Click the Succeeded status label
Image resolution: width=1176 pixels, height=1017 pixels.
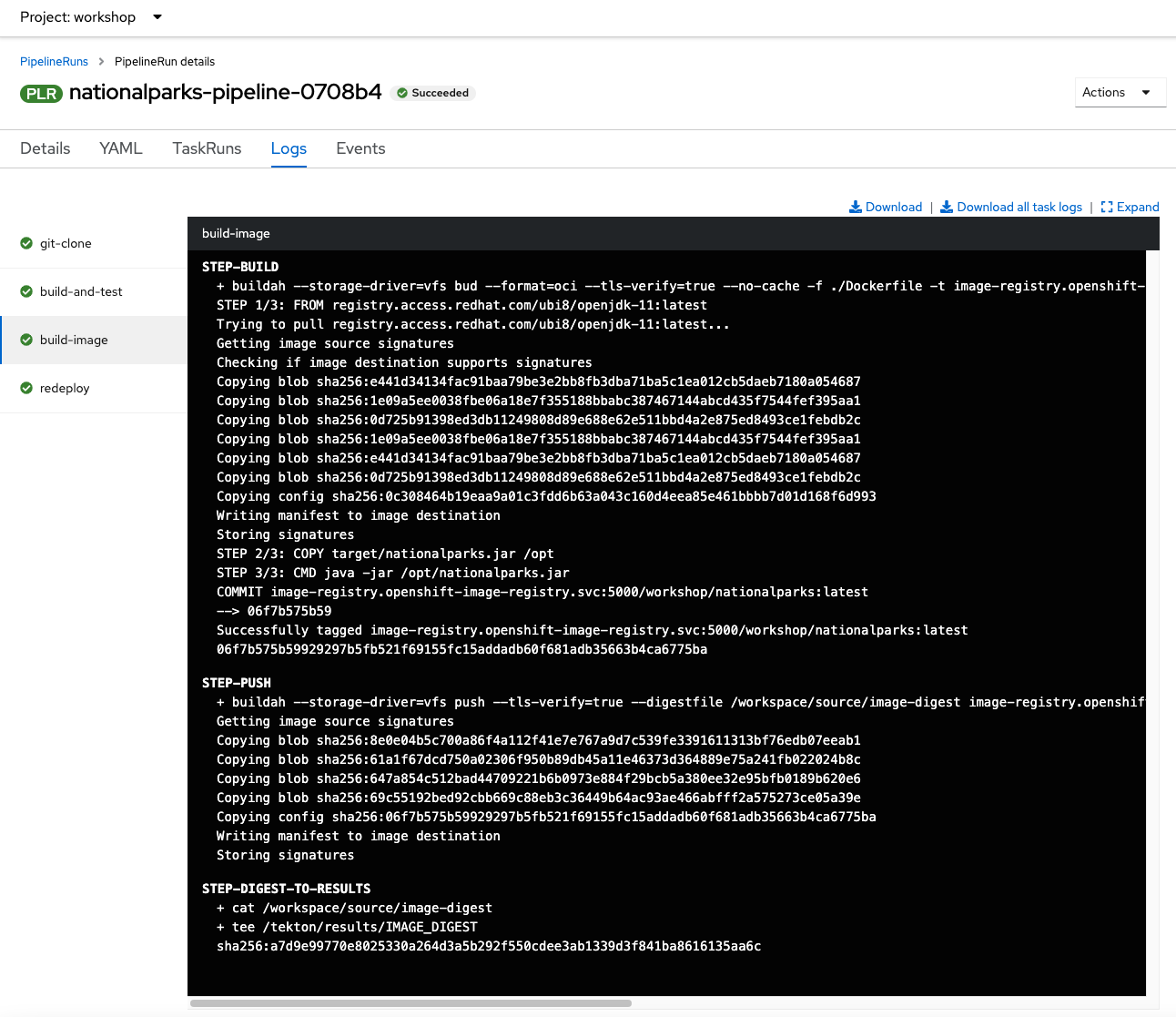(432, 93)
